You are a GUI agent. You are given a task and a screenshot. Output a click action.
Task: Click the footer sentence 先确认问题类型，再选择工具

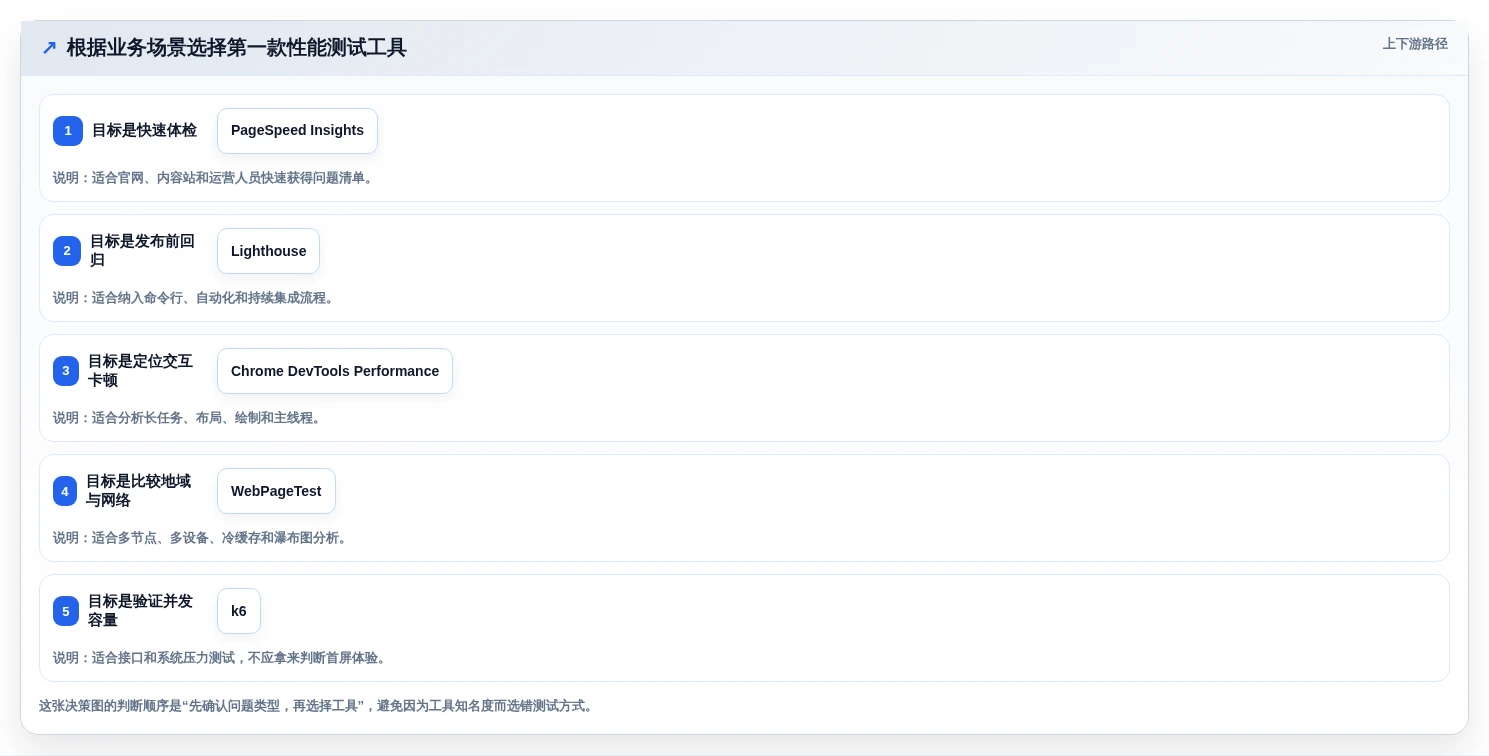[x=318, y=706]
